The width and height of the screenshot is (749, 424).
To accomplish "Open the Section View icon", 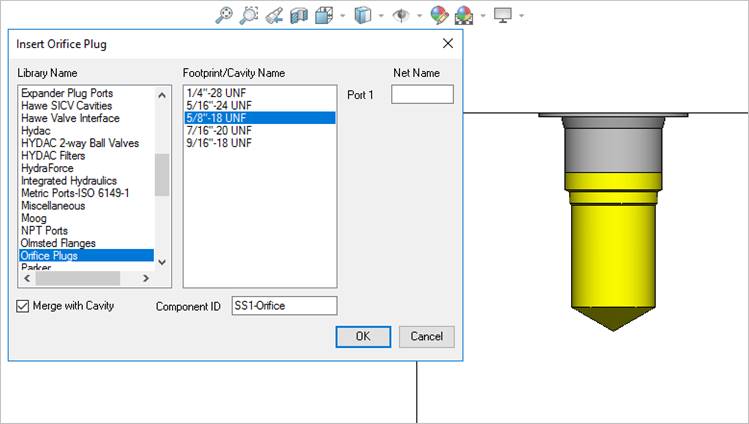I will tap(299, 16).
